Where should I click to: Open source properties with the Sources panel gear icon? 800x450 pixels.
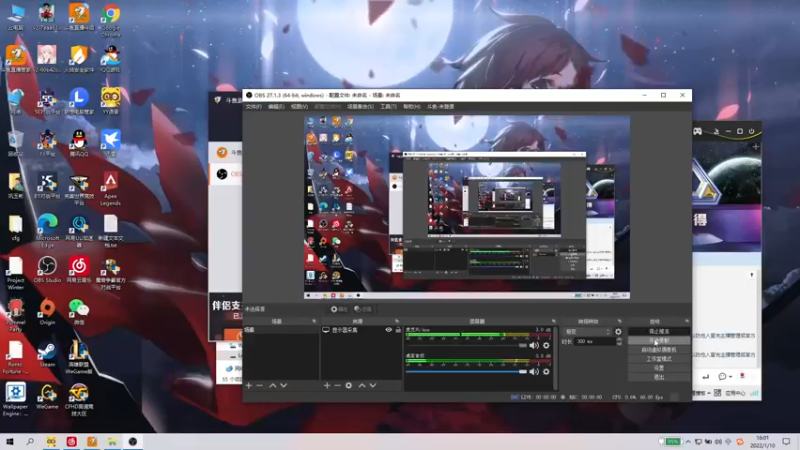click(x=348, y=386)
